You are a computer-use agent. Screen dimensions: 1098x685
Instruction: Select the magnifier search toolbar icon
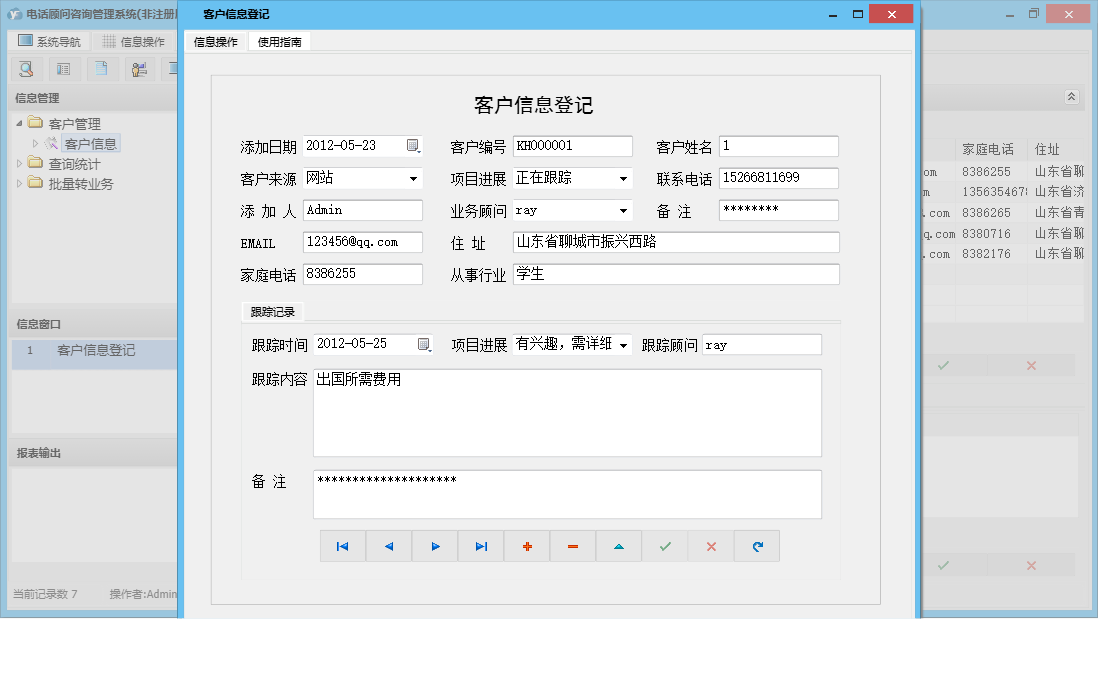click(x=26, y=69)
